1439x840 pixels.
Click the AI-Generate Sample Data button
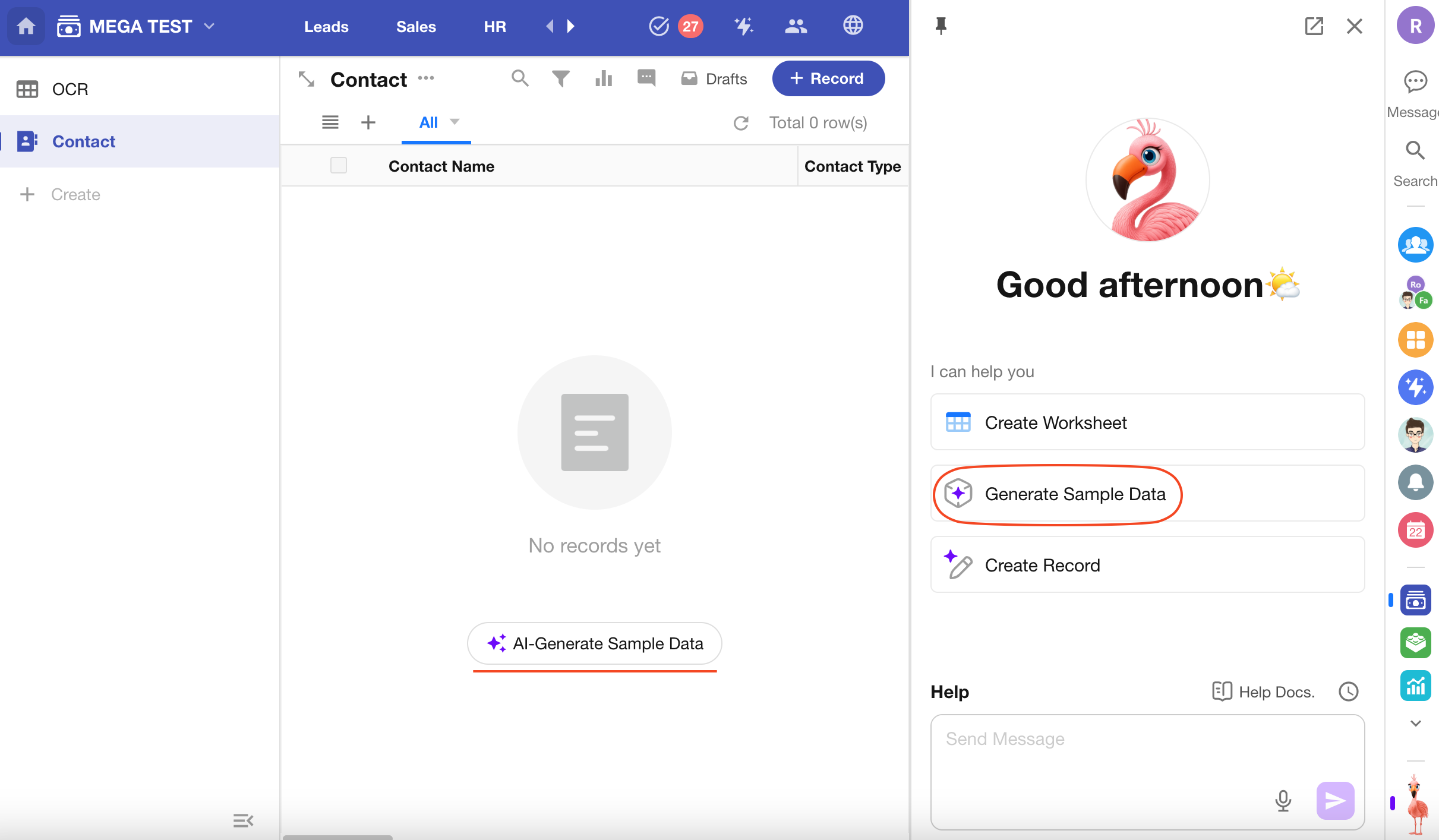pos(595,643)
